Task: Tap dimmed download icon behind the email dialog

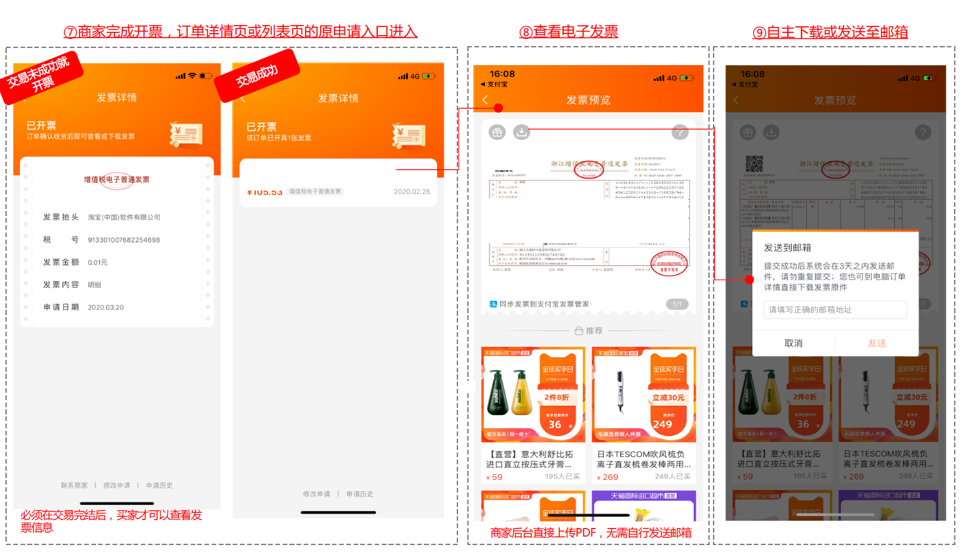Action: (771, 132)
